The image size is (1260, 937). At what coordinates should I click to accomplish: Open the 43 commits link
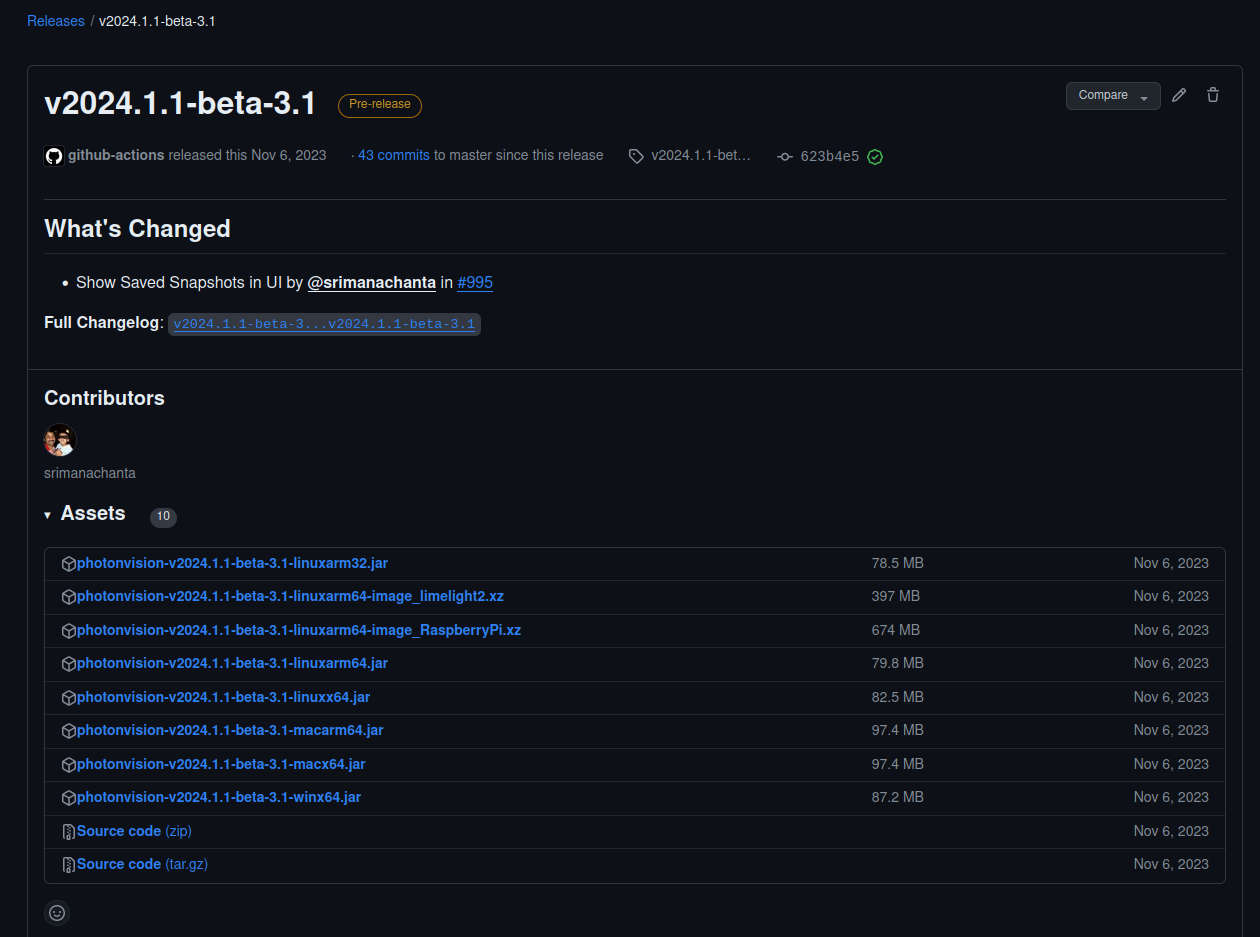[x=394, y=155]
